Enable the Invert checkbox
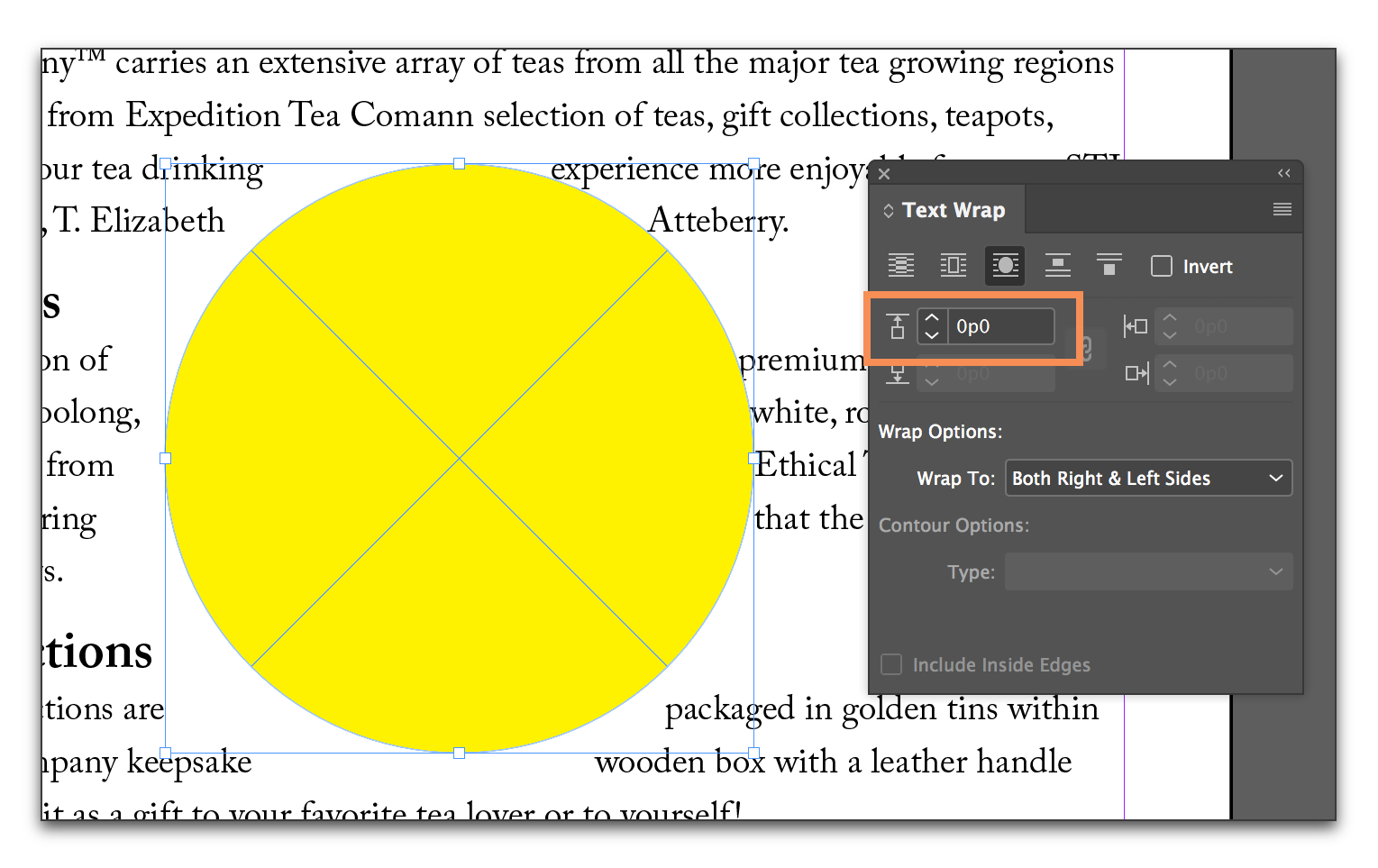 coord(1161,266)
